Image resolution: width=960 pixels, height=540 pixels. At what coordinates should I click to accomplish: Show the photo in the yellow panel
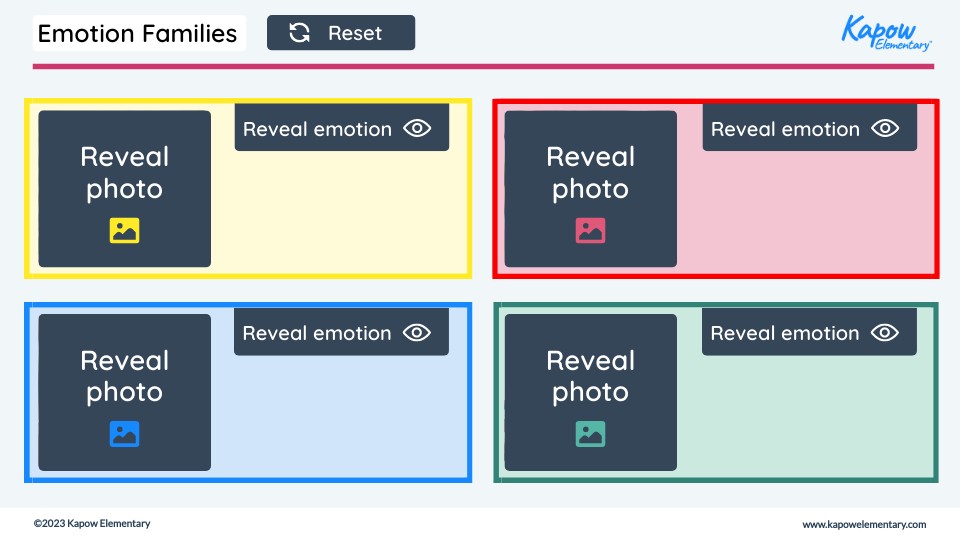pyautogui.click(x=125, y=173)
